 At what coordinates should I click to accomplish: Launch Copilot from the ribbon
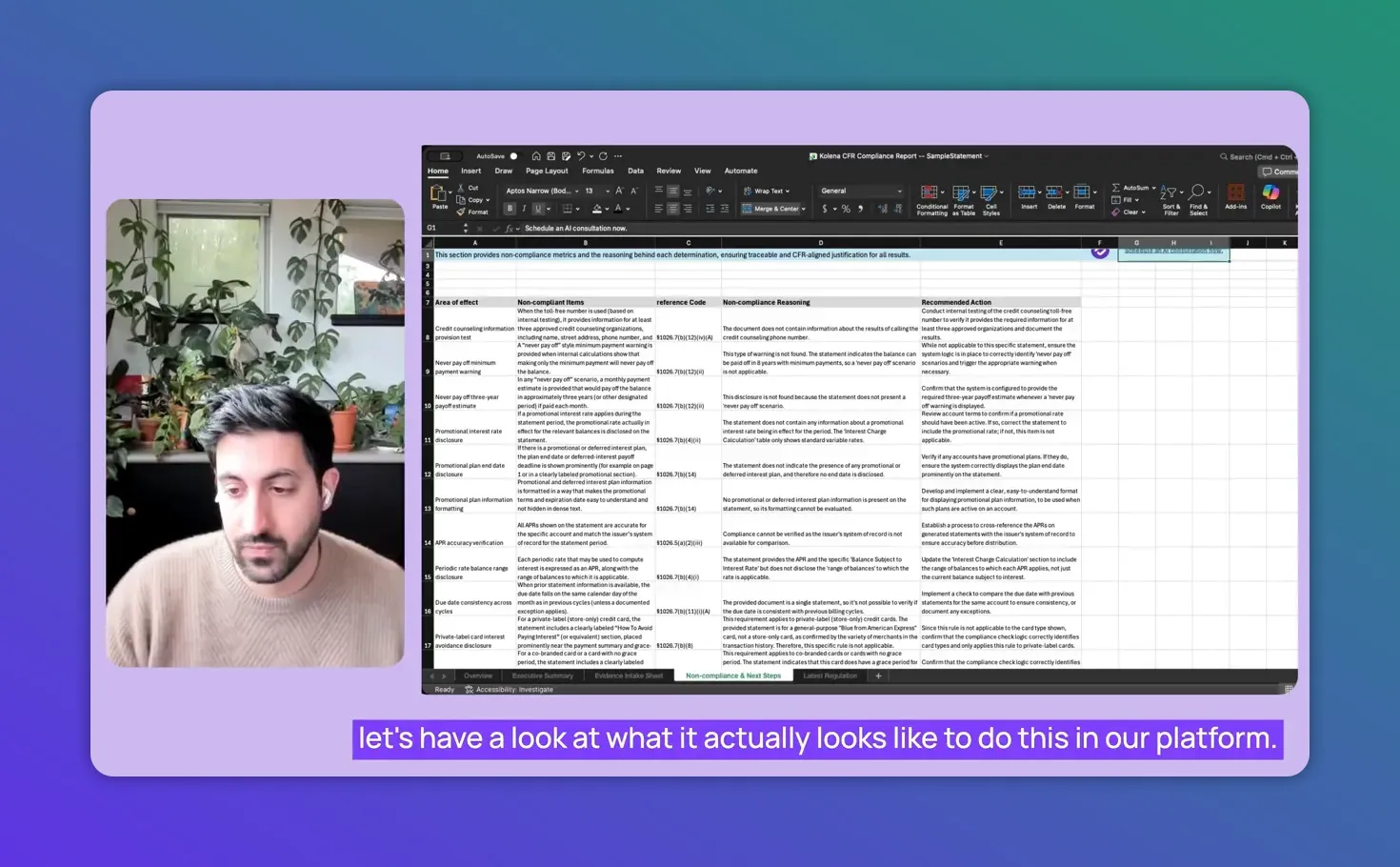click(1270, 197)
